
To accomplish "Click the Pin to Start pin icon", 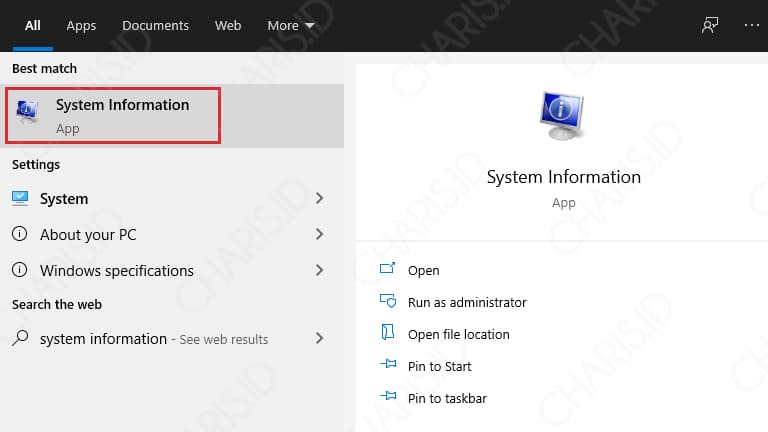I will pyautogui.click(x=388, y=363).
